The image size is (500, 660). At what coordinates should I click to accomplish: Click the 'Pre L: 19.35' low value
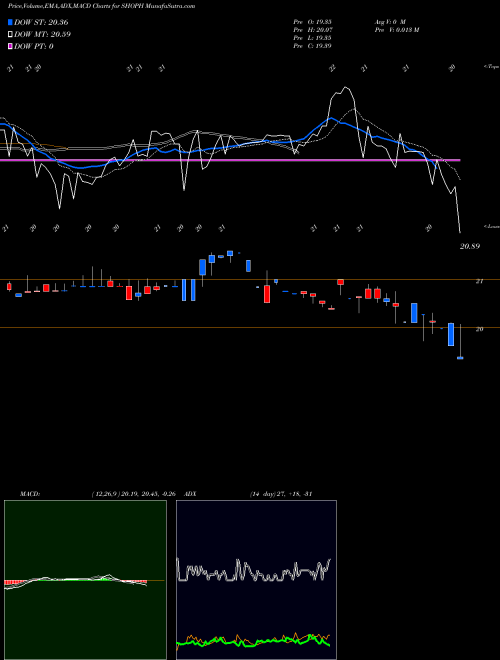pos(312,38)
